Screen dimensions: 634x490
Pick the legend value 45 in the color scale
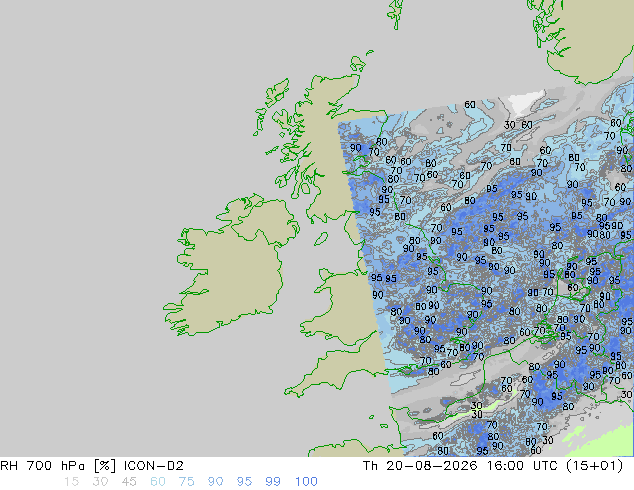pos(129,482)
